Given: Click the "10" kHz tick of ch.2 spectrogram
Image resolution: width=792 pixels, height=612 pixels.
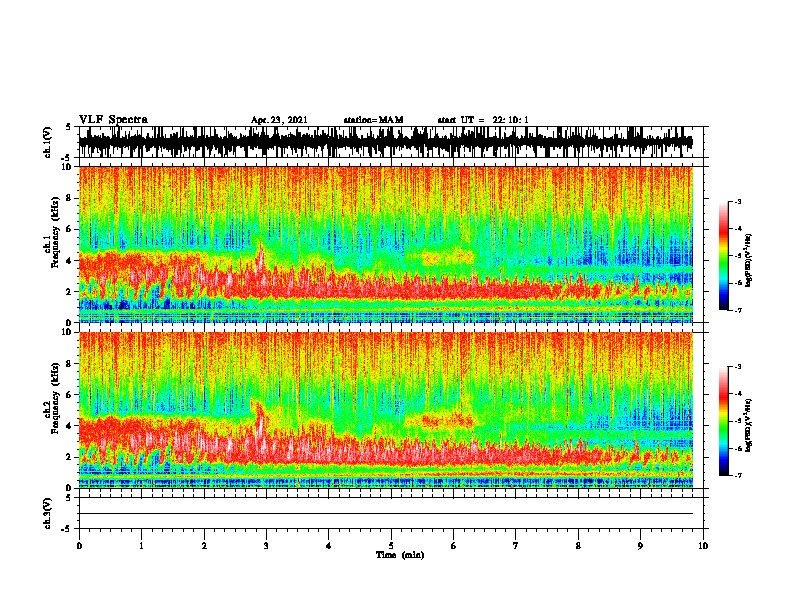Looking at the screenshot, I should [67, 332].
